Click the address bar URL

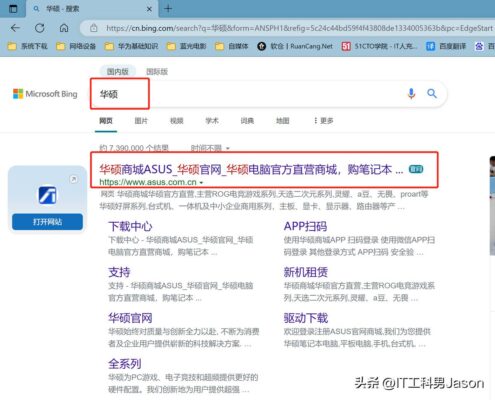coord(299,28)
